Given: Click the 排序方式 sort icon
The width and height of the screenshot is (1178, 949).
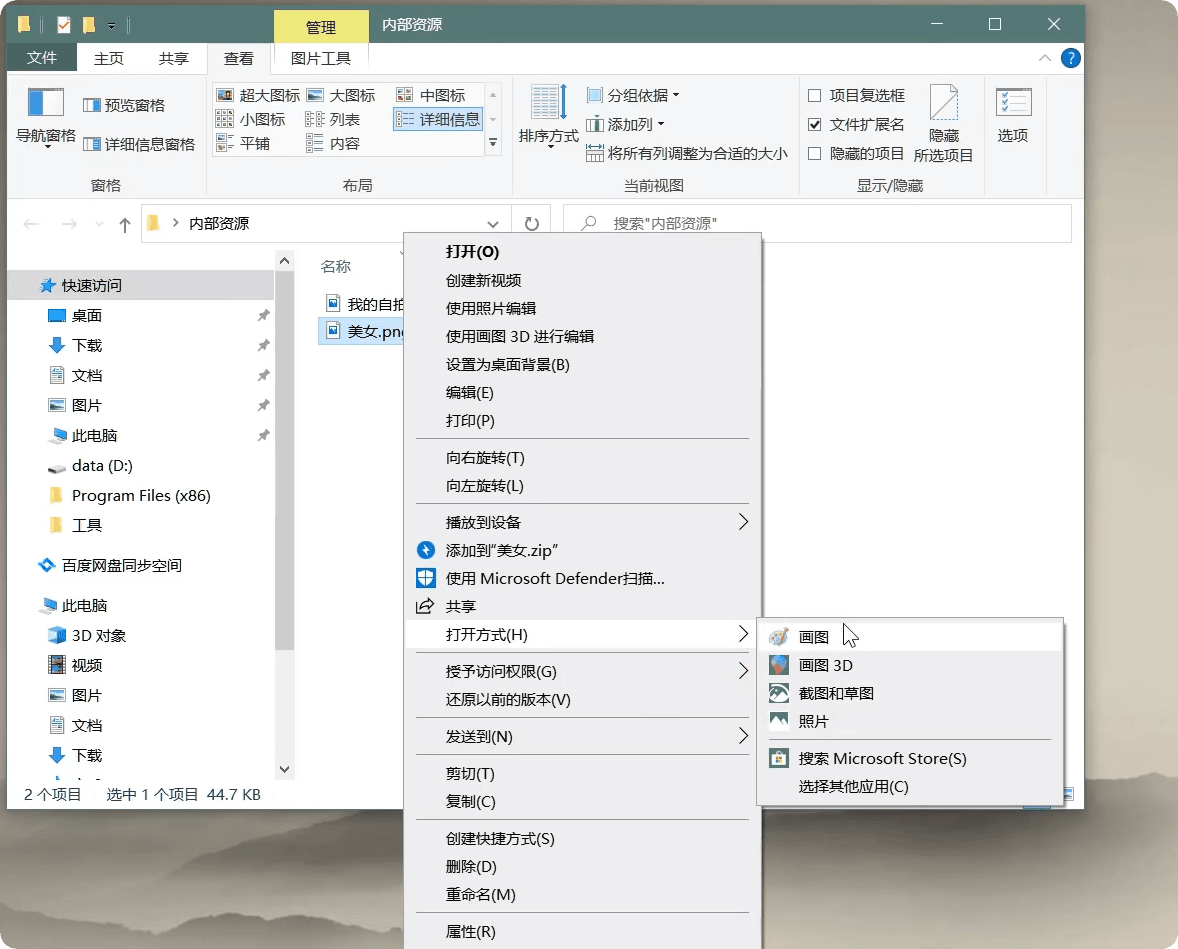Looking at the screenshot, I should click(x=548, y=104).
